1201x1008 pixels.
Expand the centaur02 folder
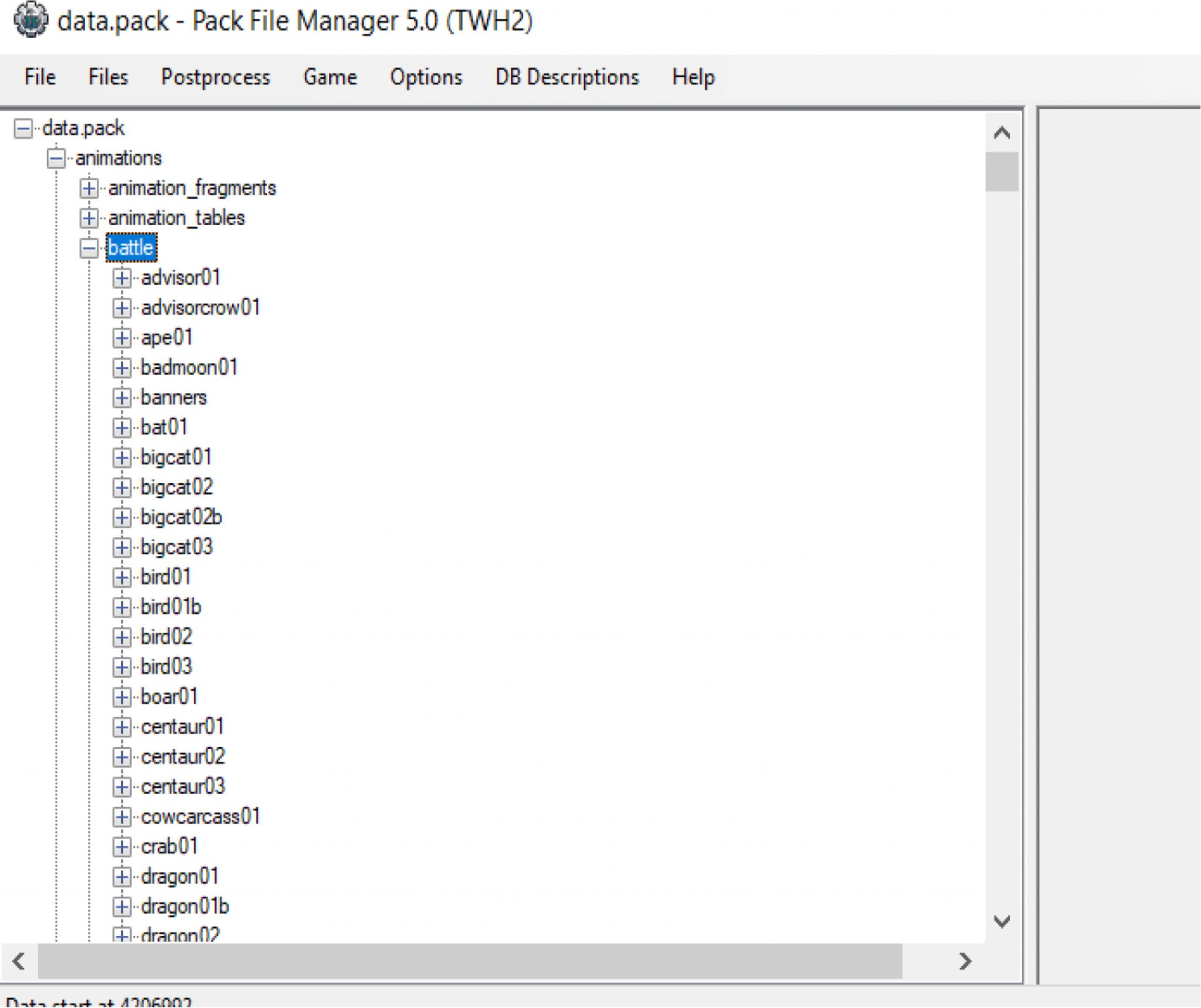(121, 757)
